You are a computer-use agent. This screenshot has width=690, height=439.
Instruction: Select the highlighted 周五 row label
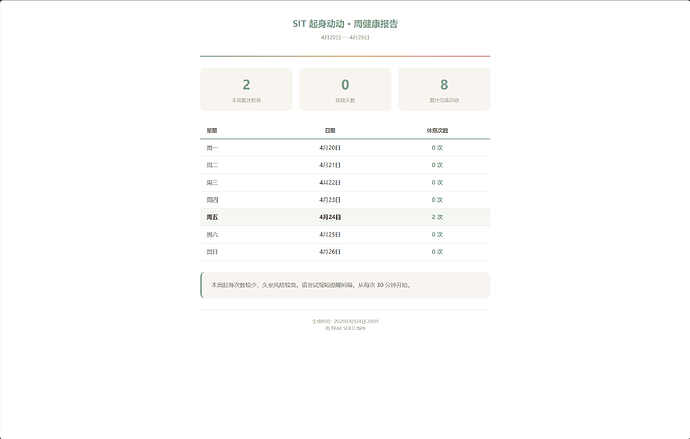coord(212,217)
